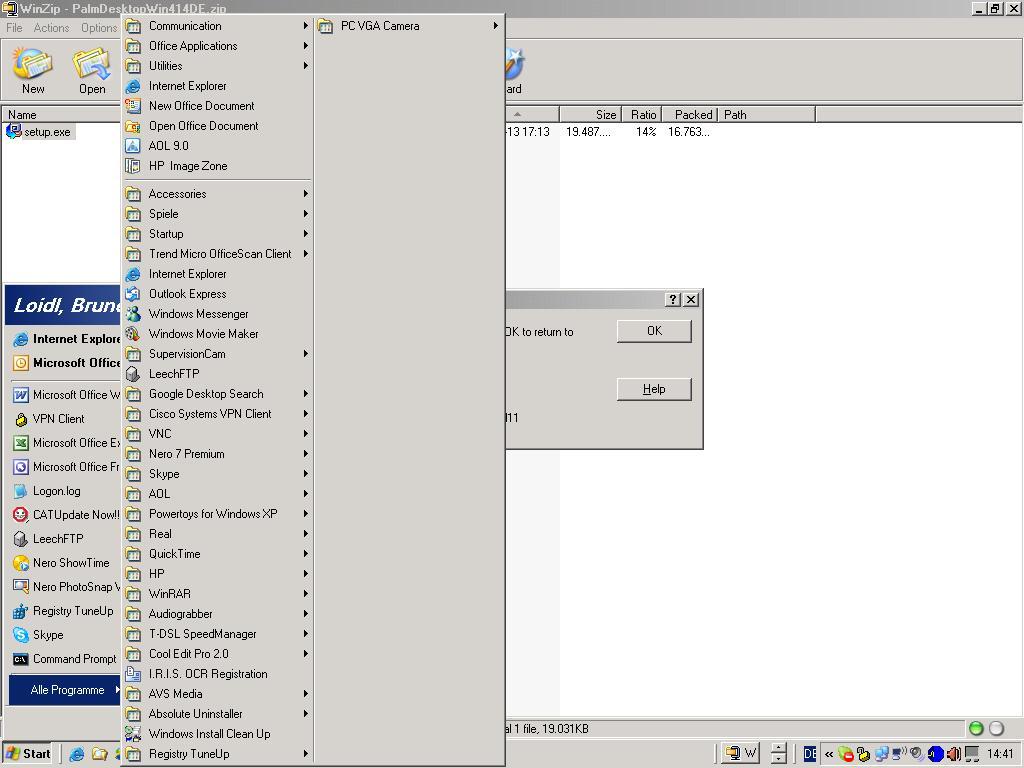The height and width of the screenshot is (768, 1024).
Task: Click the 14% ratio value for setup.exe
Action: coord(646,132)
